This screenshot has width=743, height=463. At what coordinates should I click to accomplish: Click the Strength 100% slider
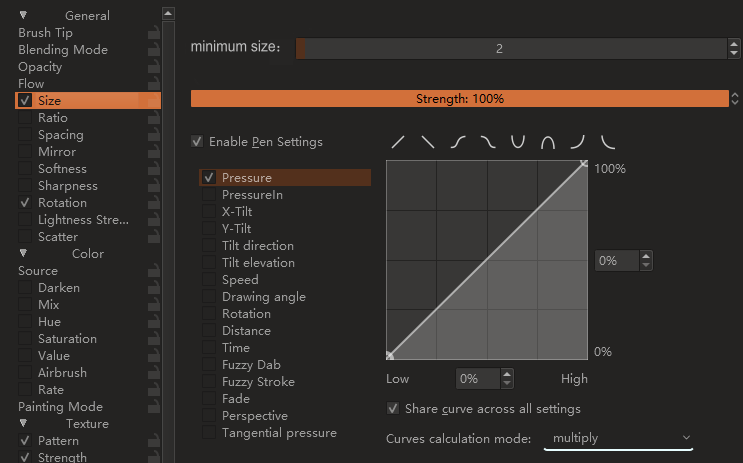click(459, 99)
